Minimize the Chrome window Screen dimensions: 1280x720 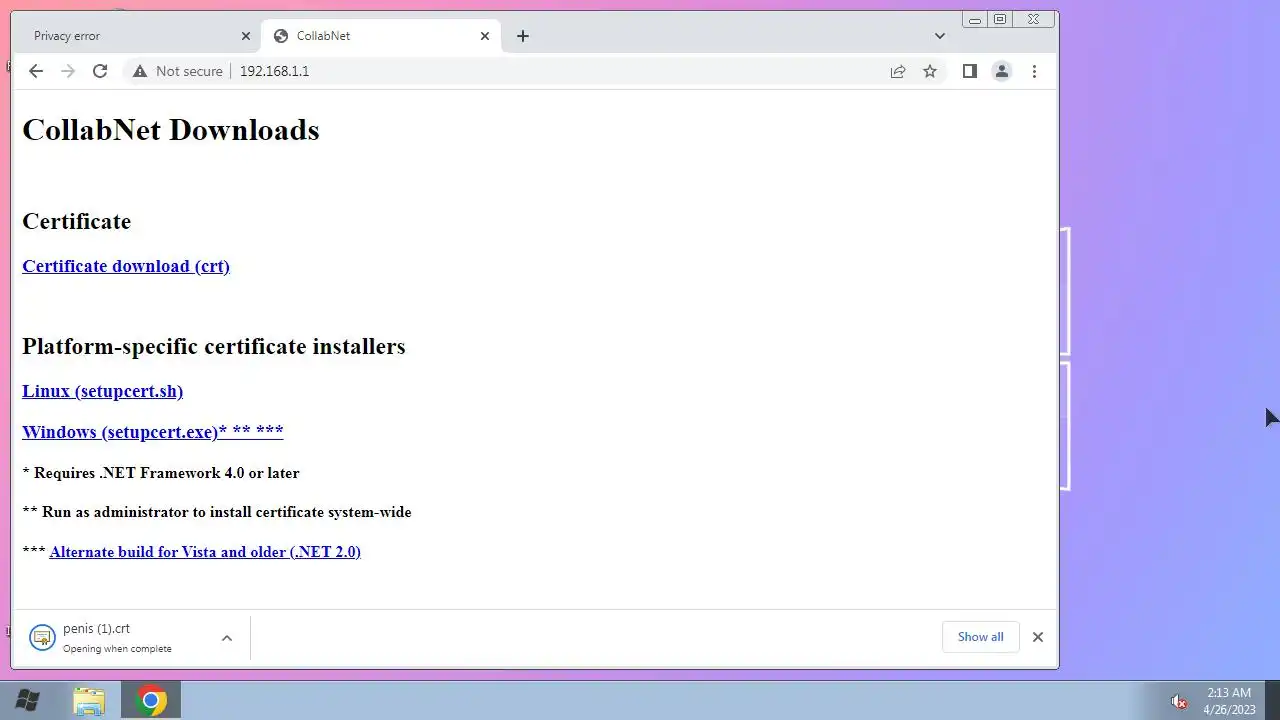[974, 19]
